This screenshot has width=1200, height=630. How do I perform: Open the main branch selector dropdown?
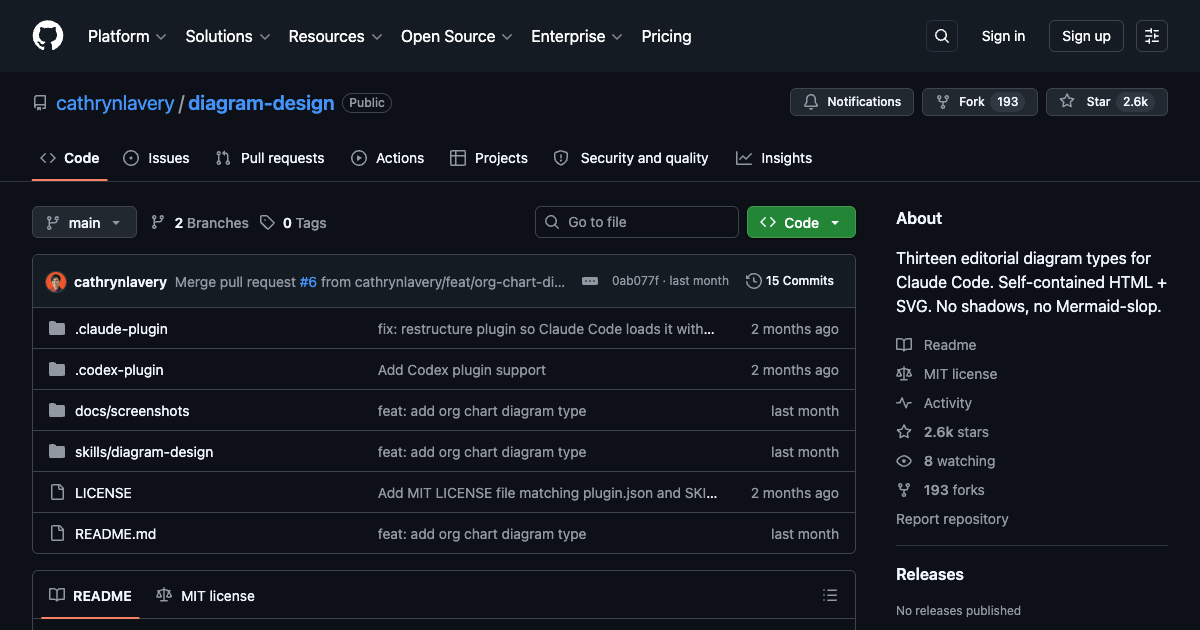[x=84, y=222]
